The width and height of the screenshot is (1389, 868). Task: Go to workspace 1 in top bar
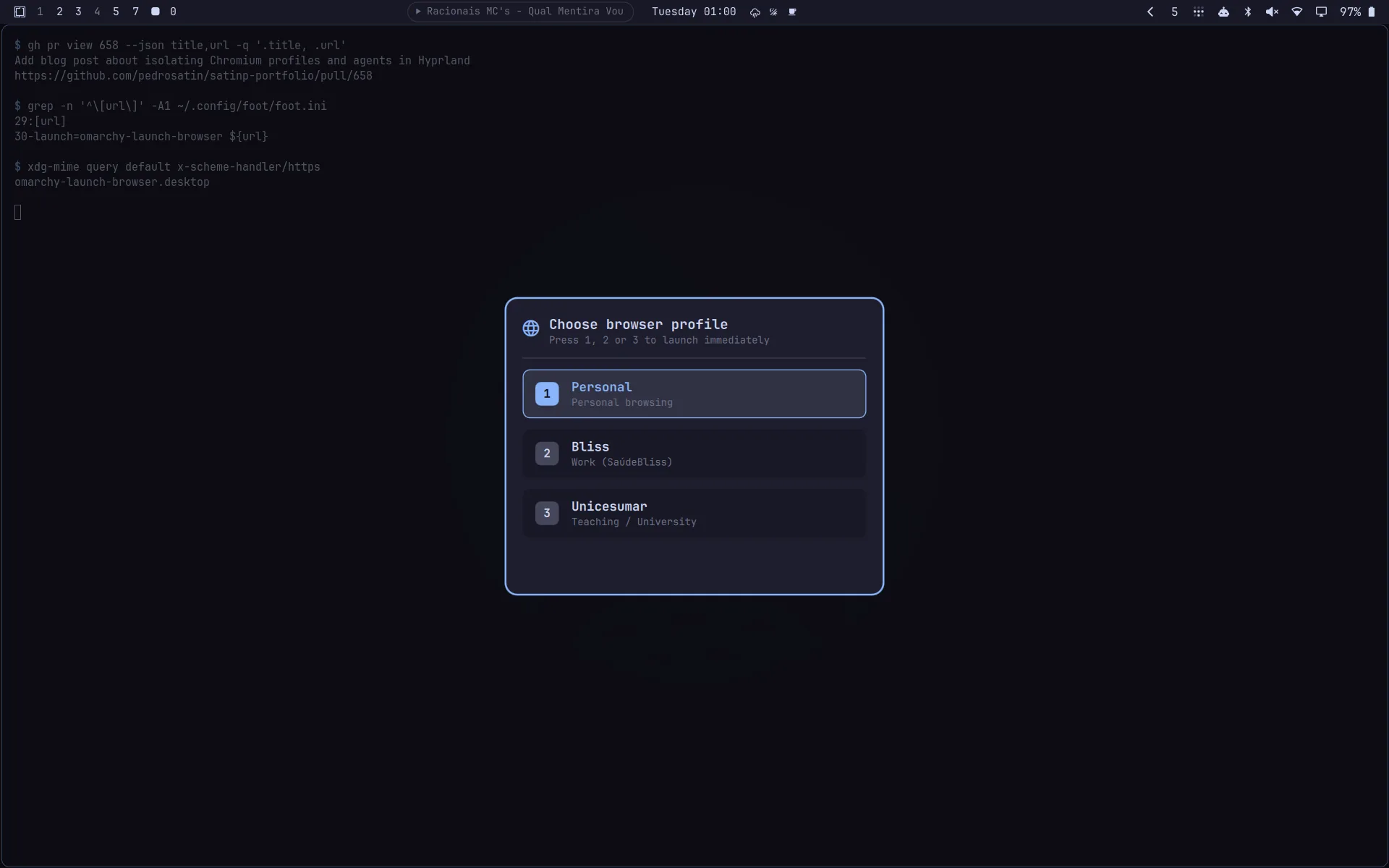pos(40,12)
